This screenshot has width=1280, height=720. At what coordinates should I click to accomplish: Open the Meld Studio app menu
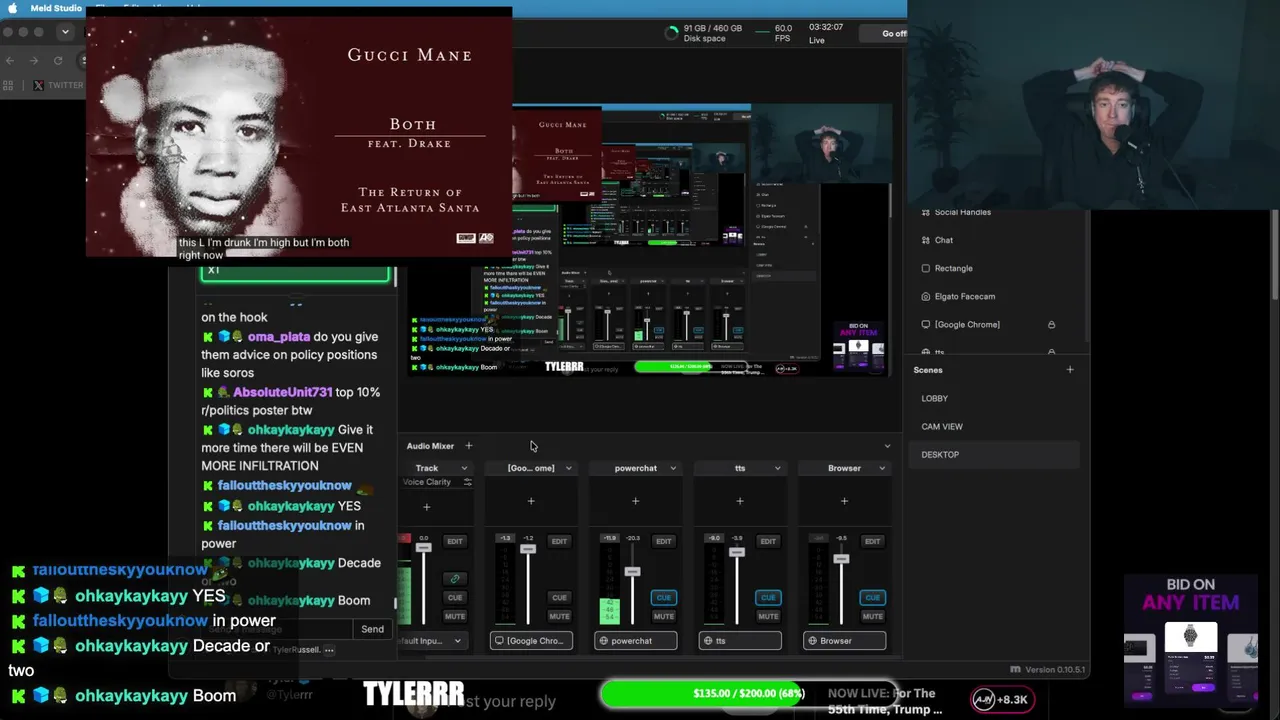pyautogui.click(x=56, y=8)
